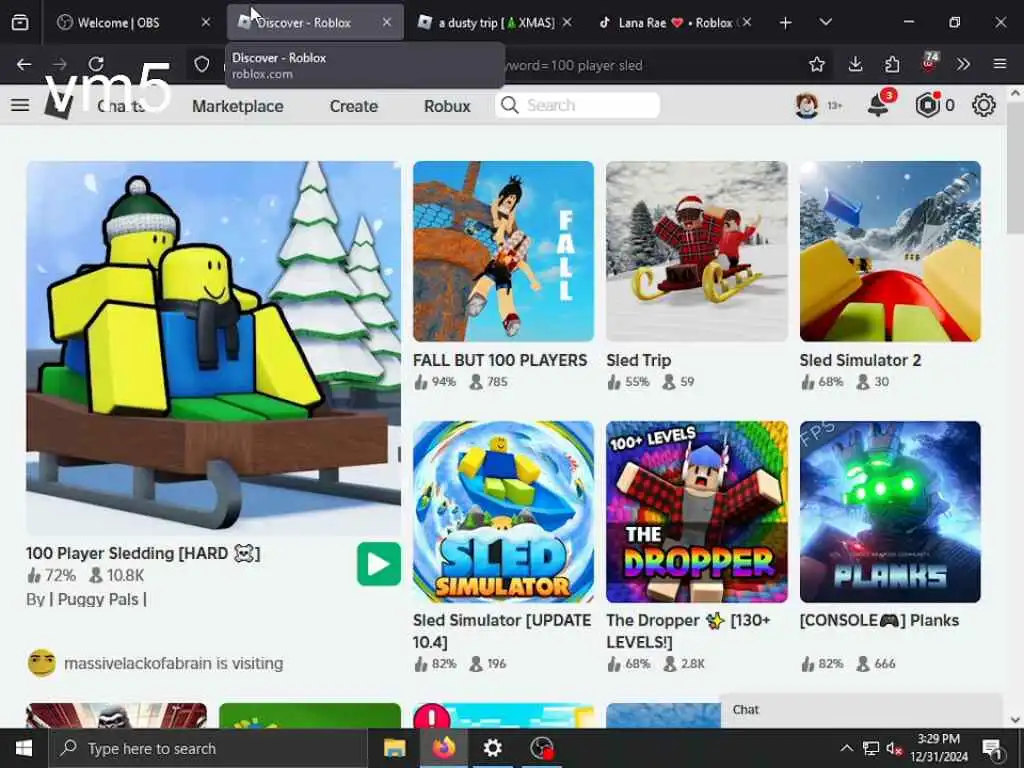Click the FALL BUT 100 PLAYERS title
Image resolution: width=1024 pixels, height=768 pixels.
[x=500, y=360]
